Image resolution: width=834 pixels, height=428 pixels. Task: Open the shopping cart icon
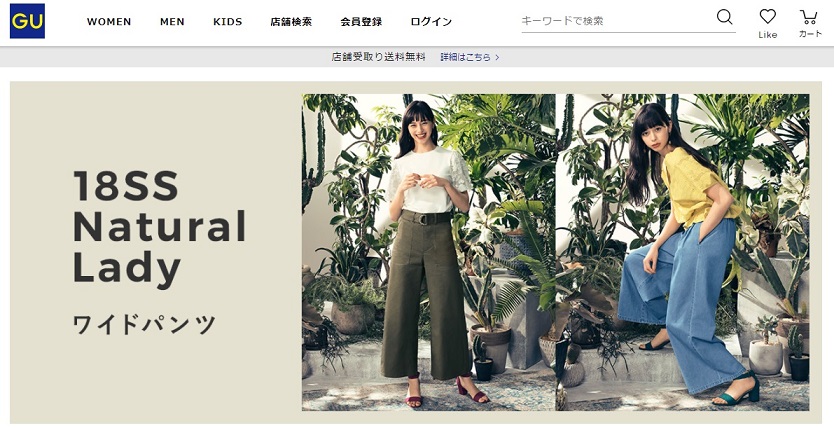(x=808, y=17)
